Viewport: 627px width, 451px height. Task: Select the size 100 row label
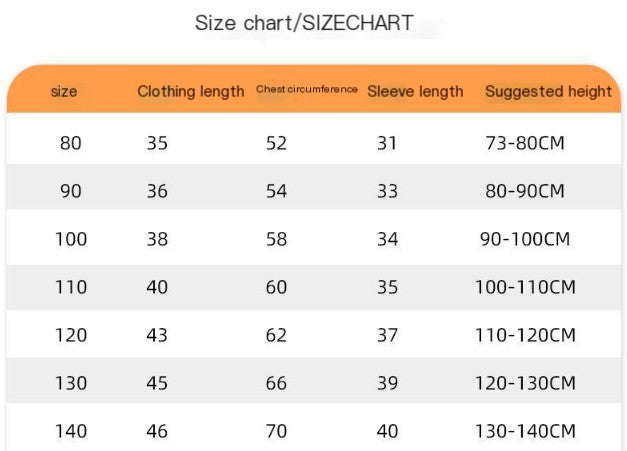[x=71, y=239]
